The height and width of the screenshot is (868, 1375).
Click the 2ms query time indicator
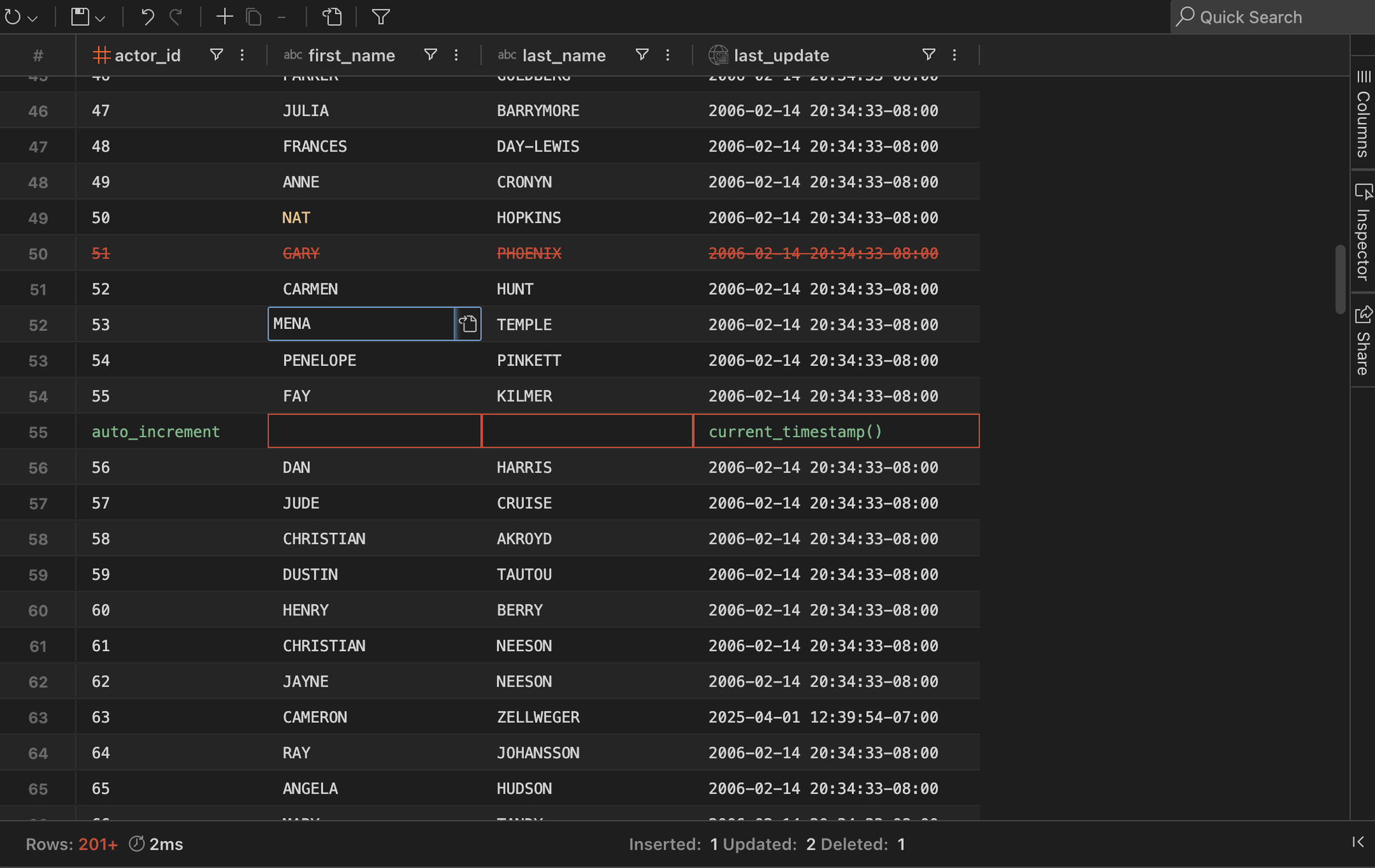156,844
